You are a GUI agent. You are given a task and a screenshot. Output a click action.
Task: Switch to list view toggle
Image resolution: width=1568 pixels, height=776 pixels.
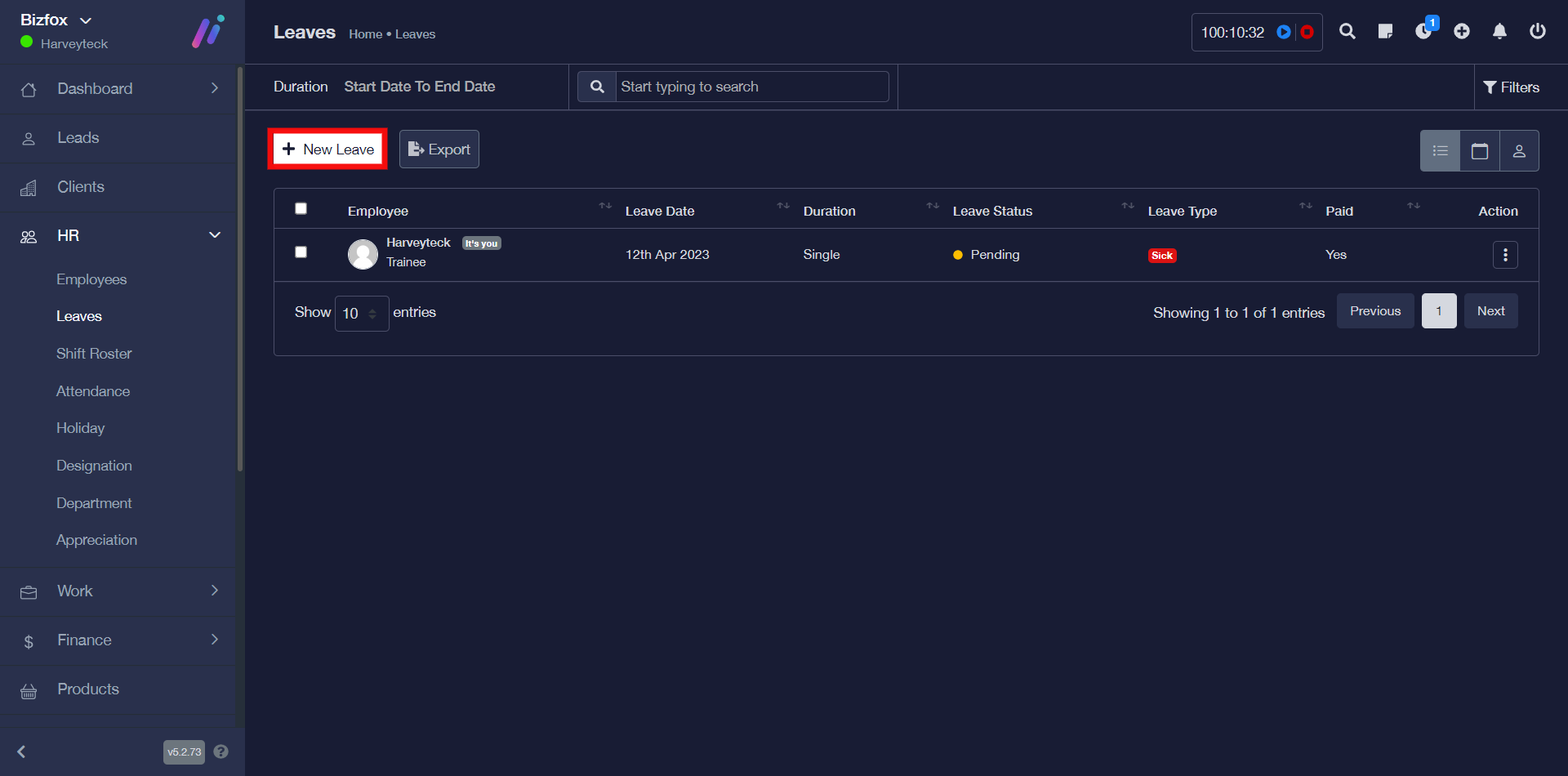pos(1440,151)
